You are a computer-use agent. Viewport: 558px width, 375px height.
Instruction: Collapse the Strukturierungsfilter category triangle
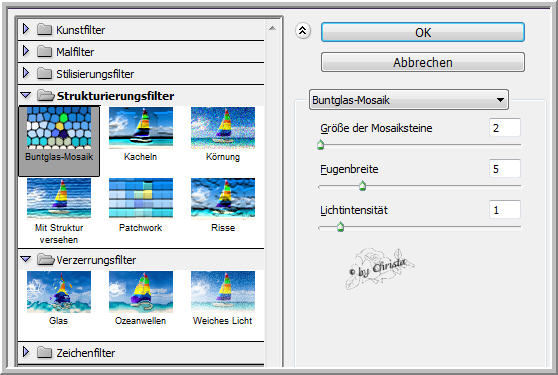pyautogui.click(x=26, y=95)
